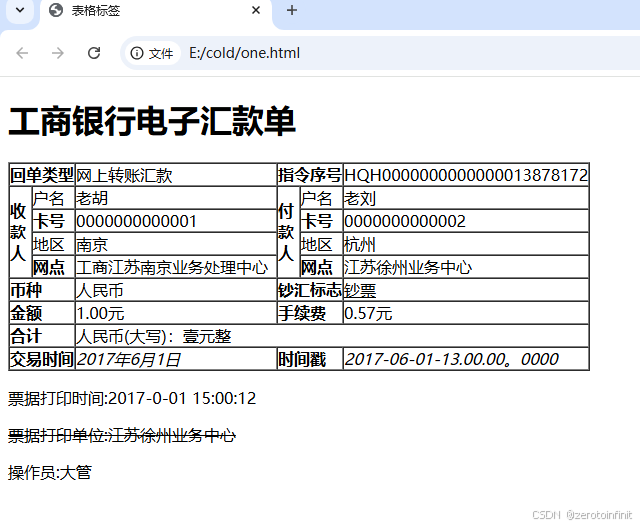Viewport: 640px width, 526px height.
Task: Select 人民币(大写)：壹元整 cell
Action: [332, 336]
